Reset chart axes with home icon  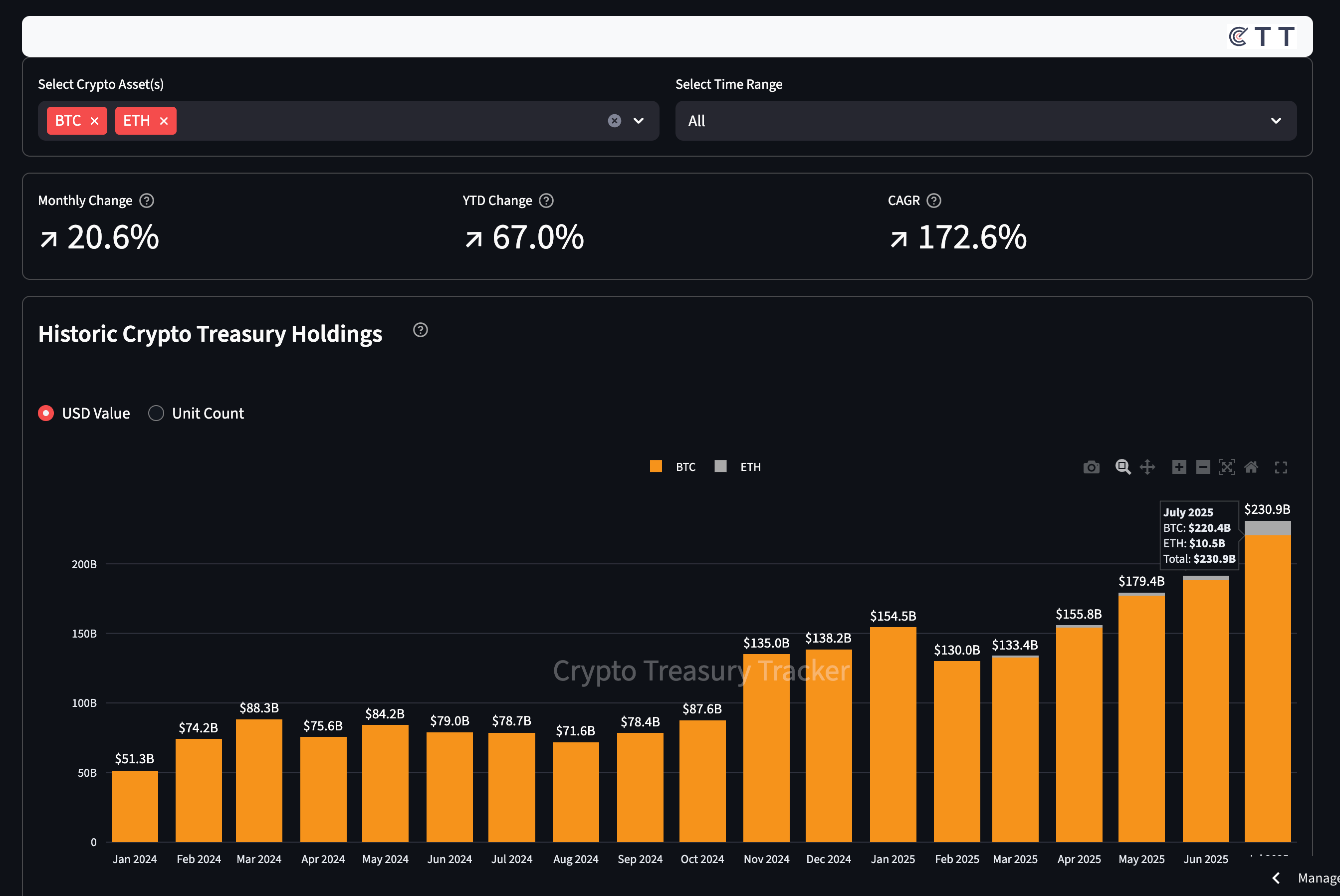1251,467
